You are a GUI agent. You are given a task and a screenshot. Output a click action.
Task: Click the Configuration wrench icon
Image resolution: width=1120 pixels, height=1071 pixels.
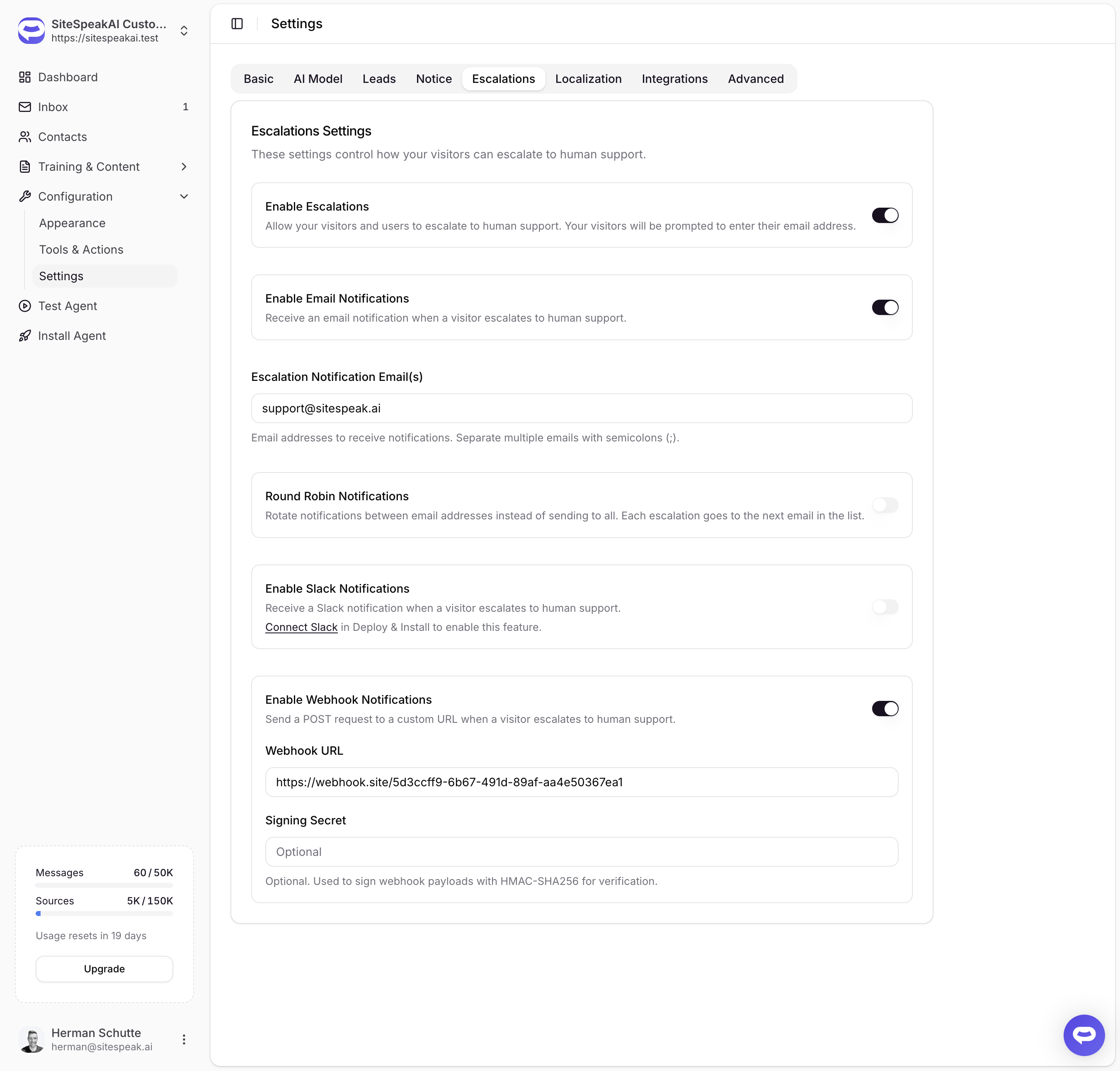point(24,196)
